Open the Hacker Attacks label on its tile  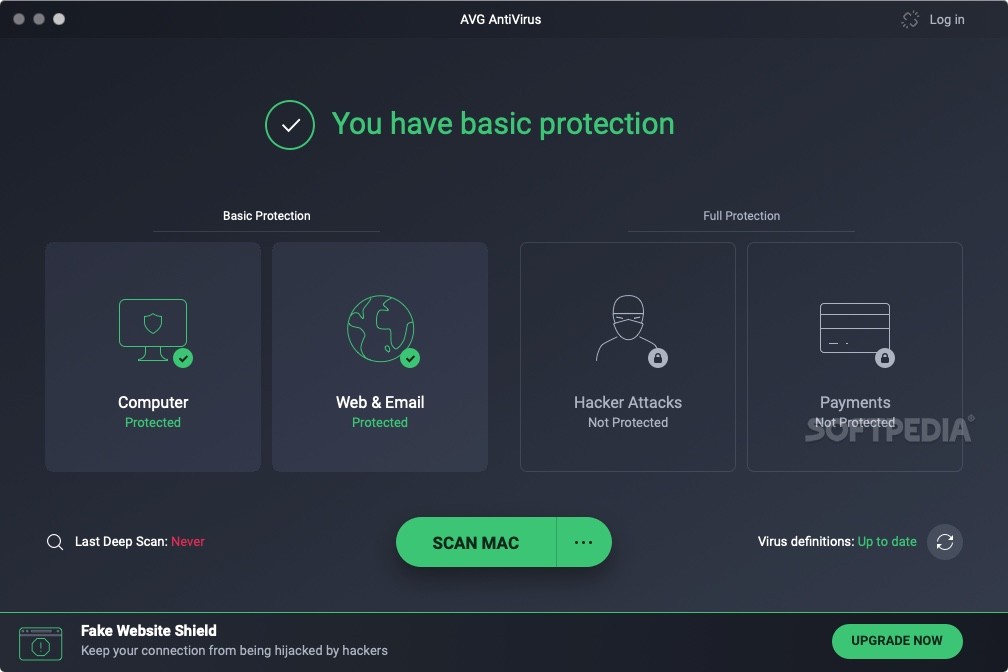[x=627, y=403]
